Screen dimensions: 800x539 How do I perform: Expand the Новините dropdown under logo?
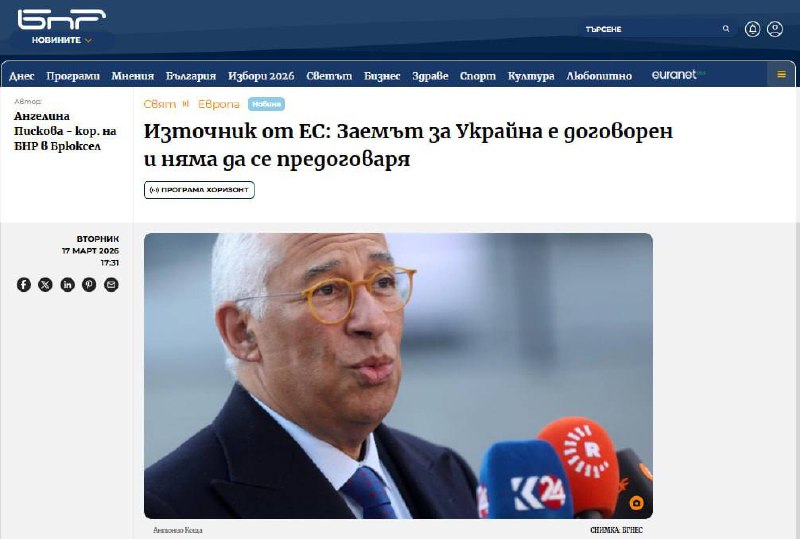point(62,40)
